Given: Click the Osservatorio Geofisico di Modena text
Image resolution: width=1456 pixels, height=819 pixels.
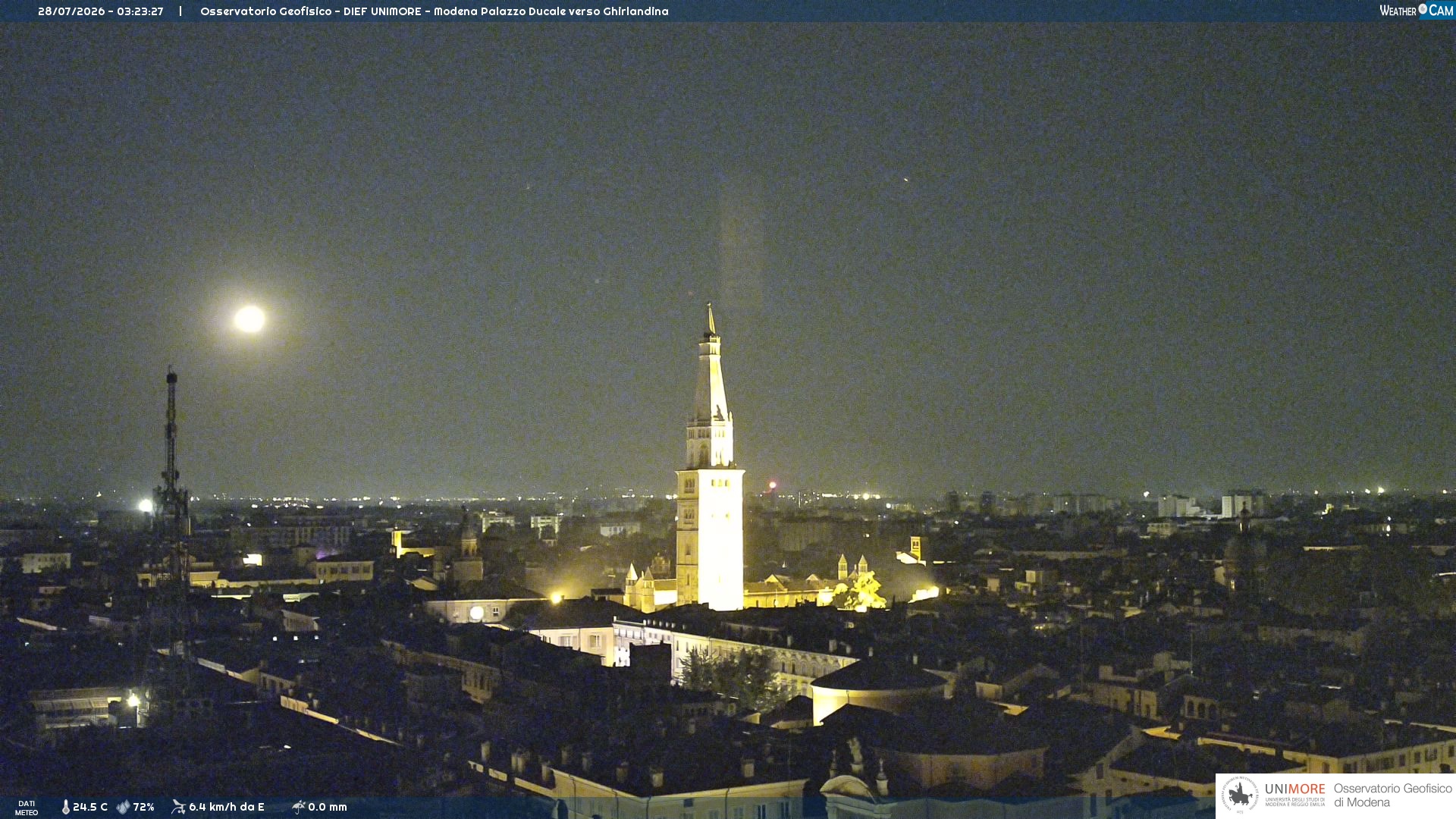Looking at the screenshot, I should tap(1392, 795).
